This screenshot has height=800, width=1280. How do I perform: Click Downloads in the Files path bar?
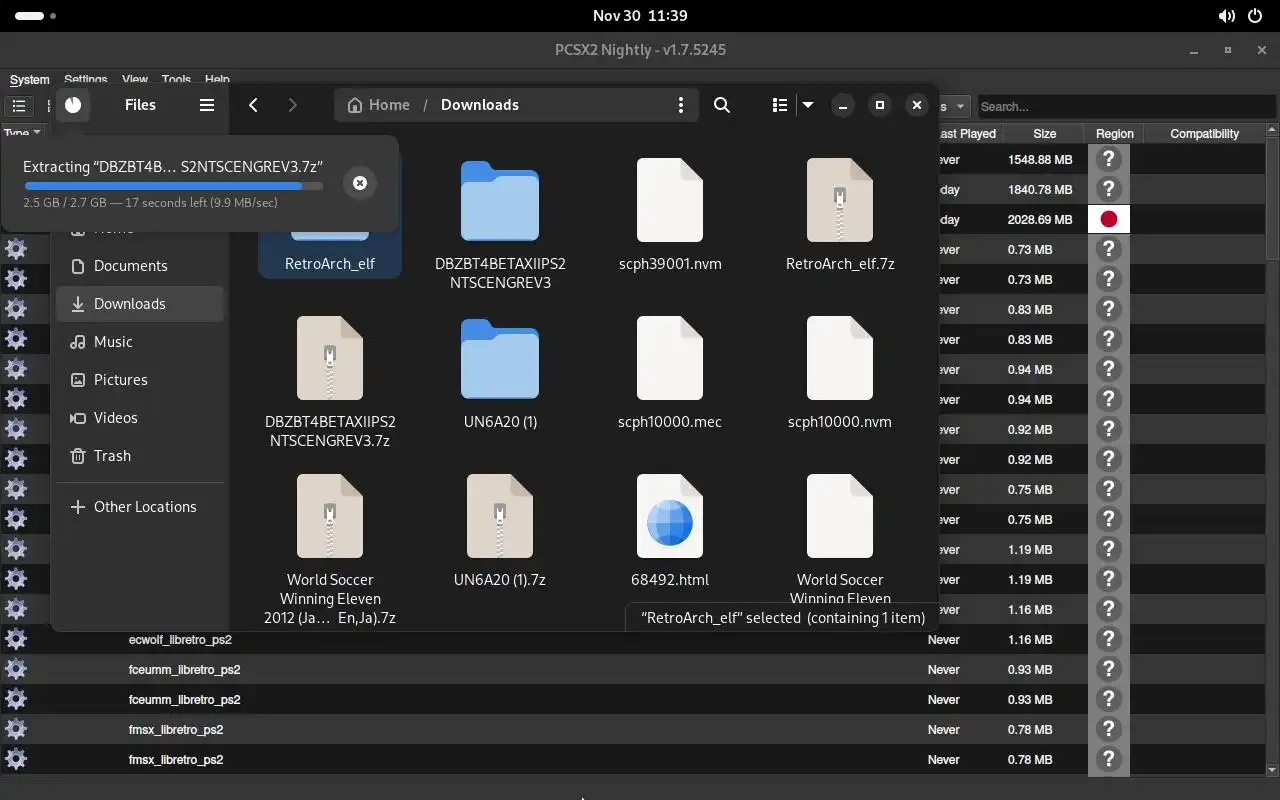click(480, 105)
